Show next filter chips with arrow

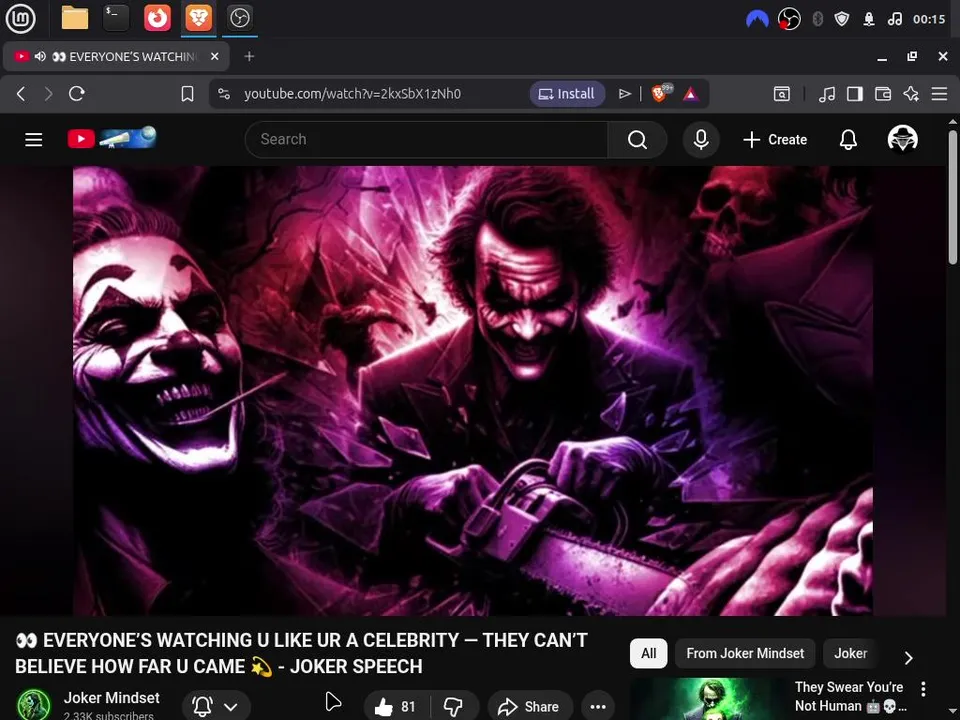pos(909,658)
